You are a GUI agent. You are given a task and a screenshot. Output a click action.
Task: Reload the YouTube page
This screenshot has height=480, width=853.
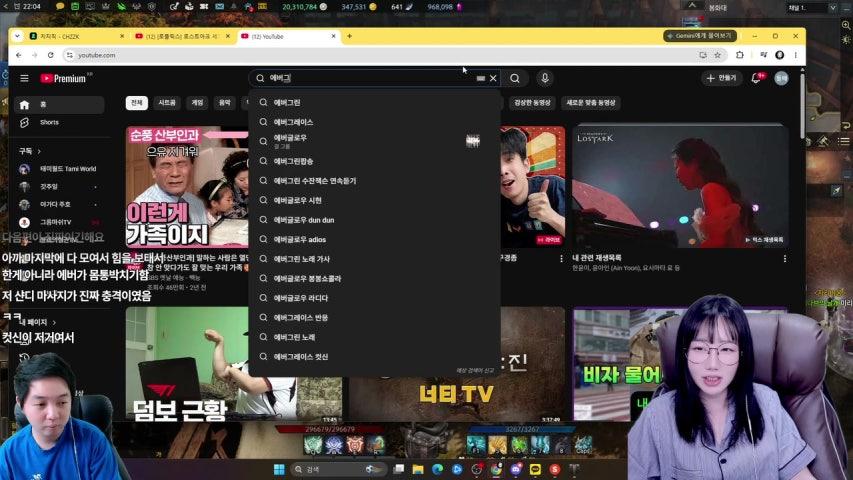click(x=51, y=55)
